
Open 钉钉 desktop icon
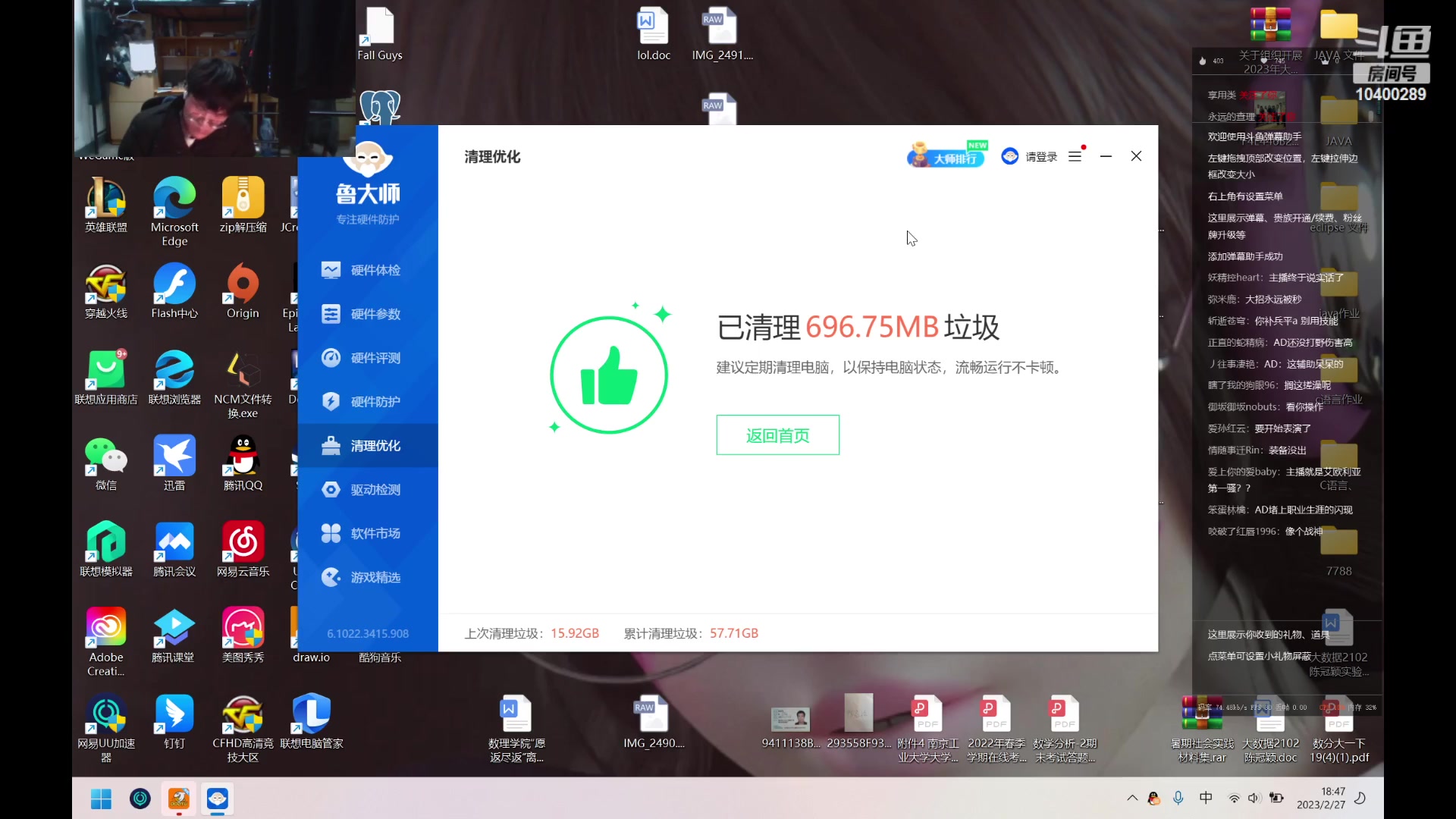click(x=174, y=722)
